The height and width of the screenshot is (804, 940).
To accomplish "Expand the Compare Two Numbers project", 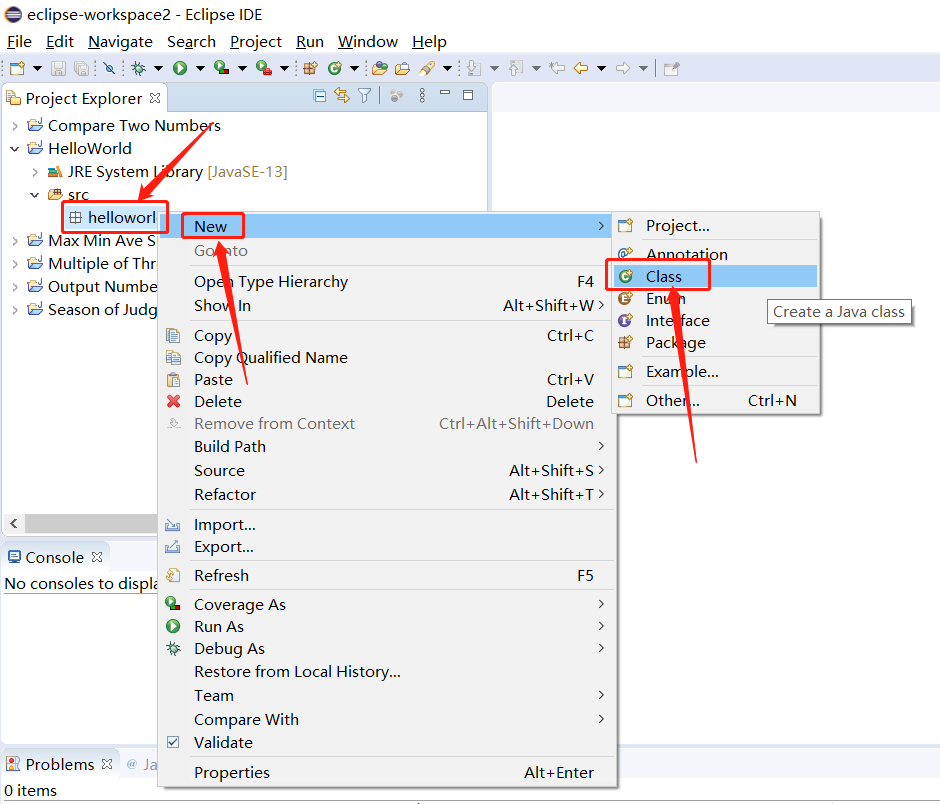I will [x=14, y=126].
